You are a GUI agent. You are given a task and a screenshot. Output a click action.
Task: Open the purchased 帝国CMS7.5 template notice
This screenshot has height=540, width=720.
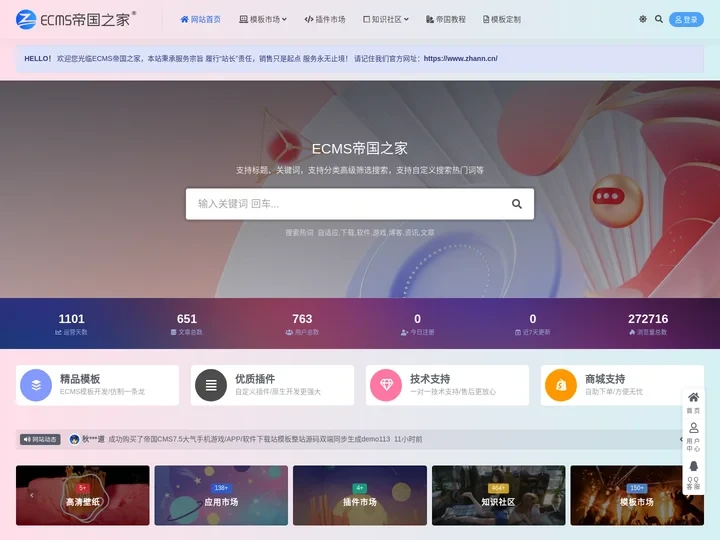click(249, 439)
